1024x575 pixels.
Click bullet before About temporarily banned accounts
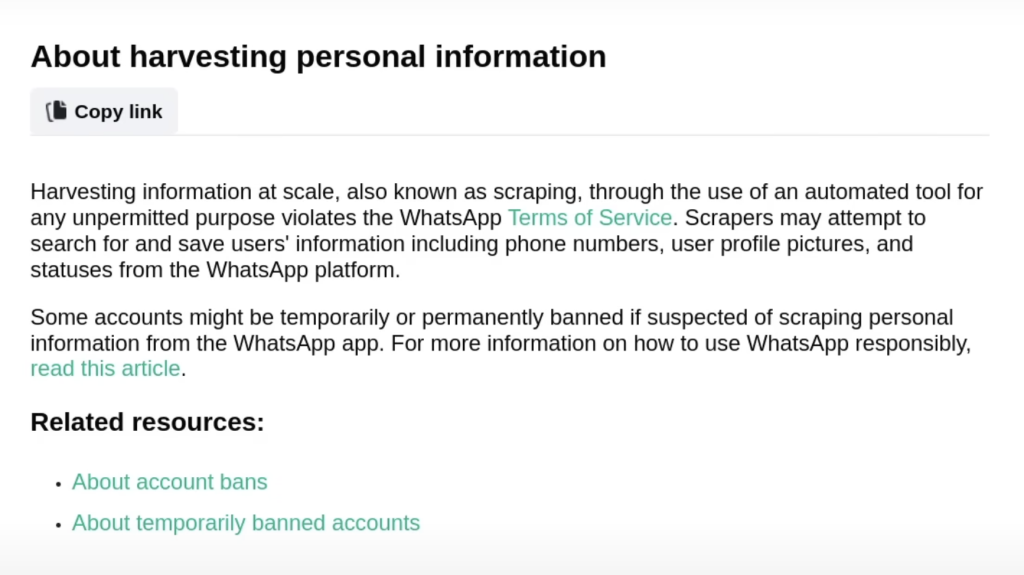[58, 525]
